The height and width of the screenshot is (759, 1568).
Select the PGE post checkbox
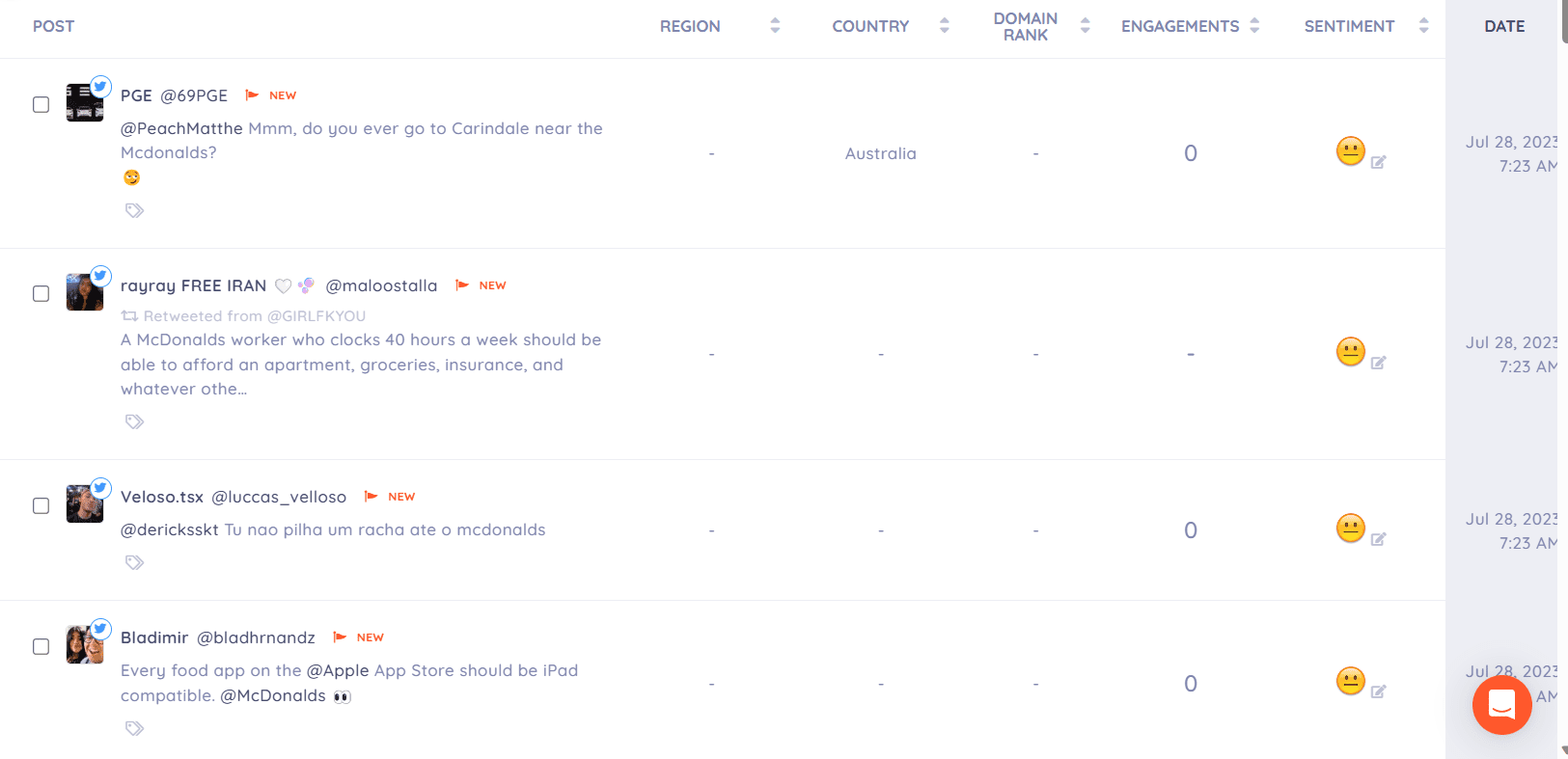(41, 104)
